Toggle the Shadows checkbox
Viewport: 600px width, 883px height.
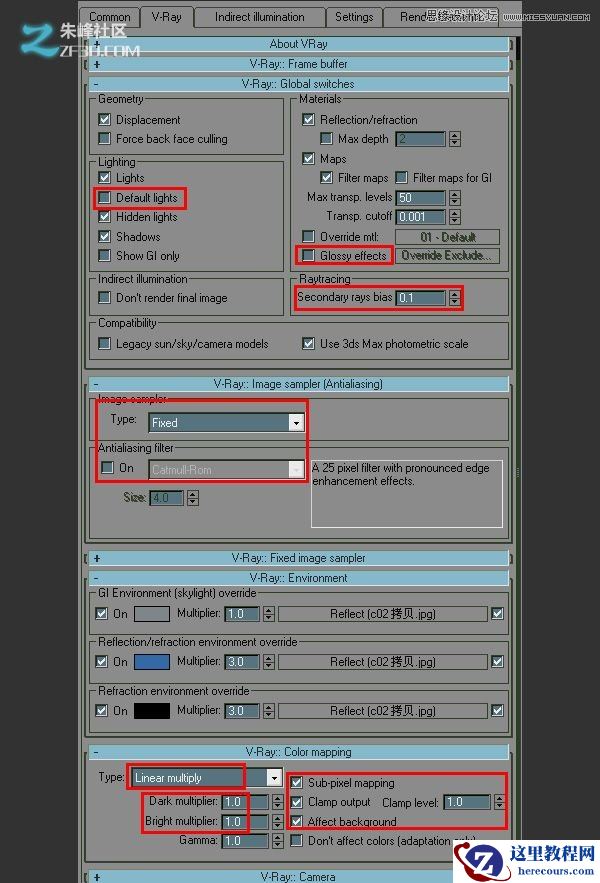tap(104, 237)
